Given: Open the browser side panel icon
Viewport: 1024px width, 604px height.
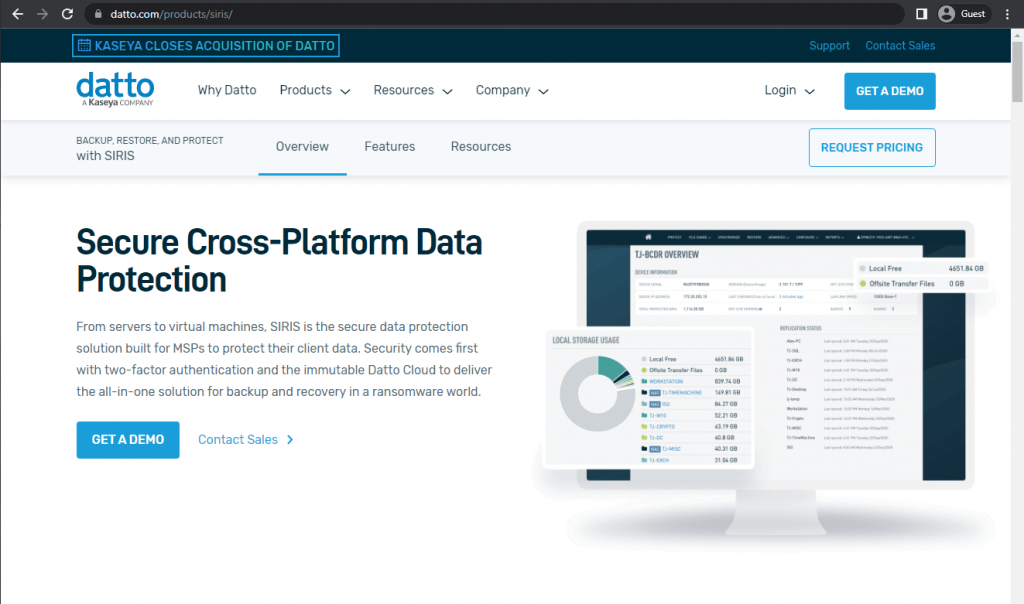Looking at the screenshot, I should coord(921,14).
